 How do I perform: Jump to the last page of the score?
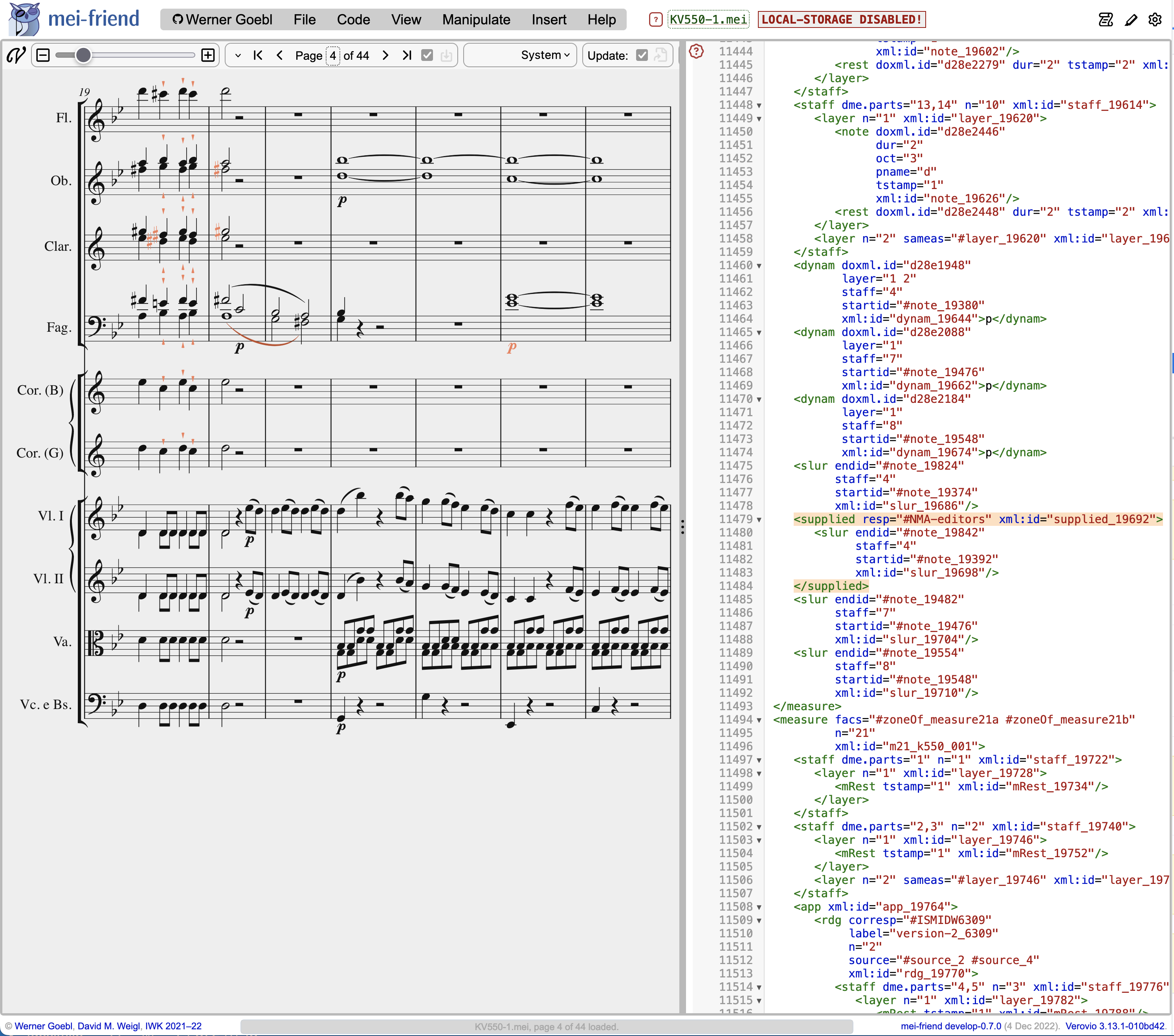pyautogui.click(x=407, y=55)
